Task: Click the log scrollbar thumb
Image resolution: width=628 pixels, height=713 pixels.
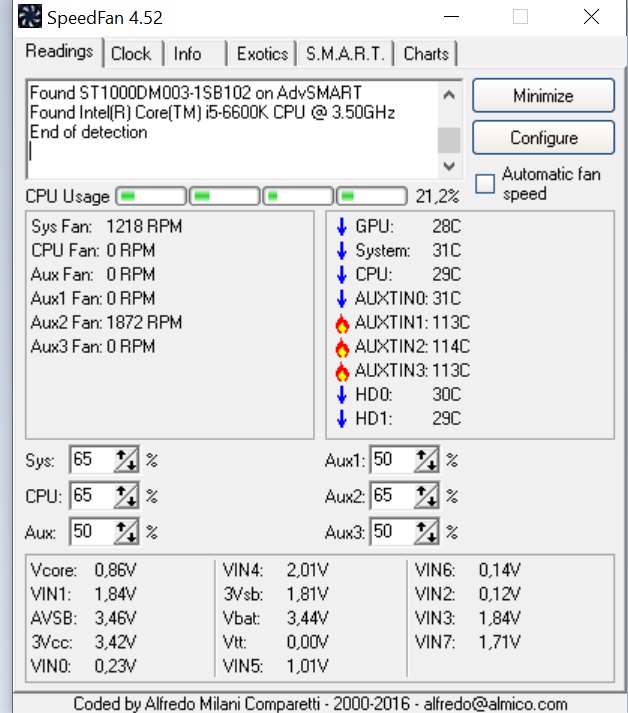Action: pyautogui.click(x=449, y=141)
